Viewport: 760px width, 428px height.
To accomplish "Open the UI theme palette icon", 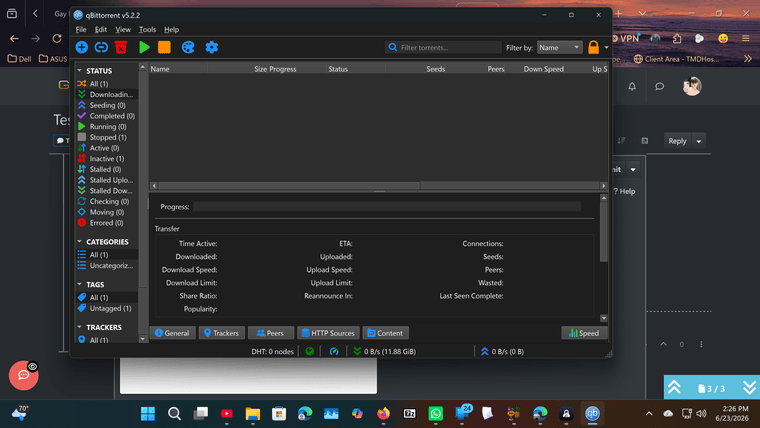I will [x=188, y=47].
